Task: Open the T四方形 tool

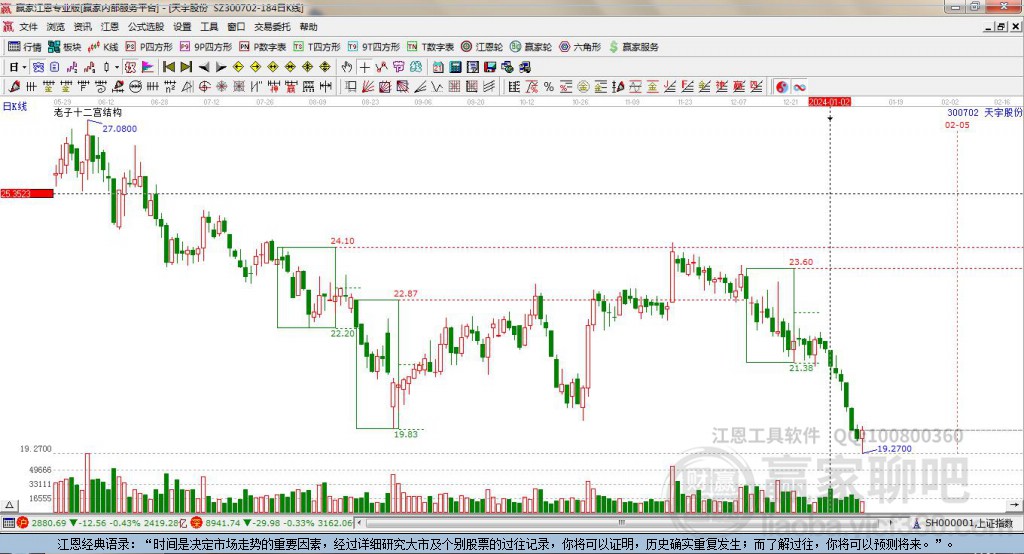Action: (x=317, y=47)
